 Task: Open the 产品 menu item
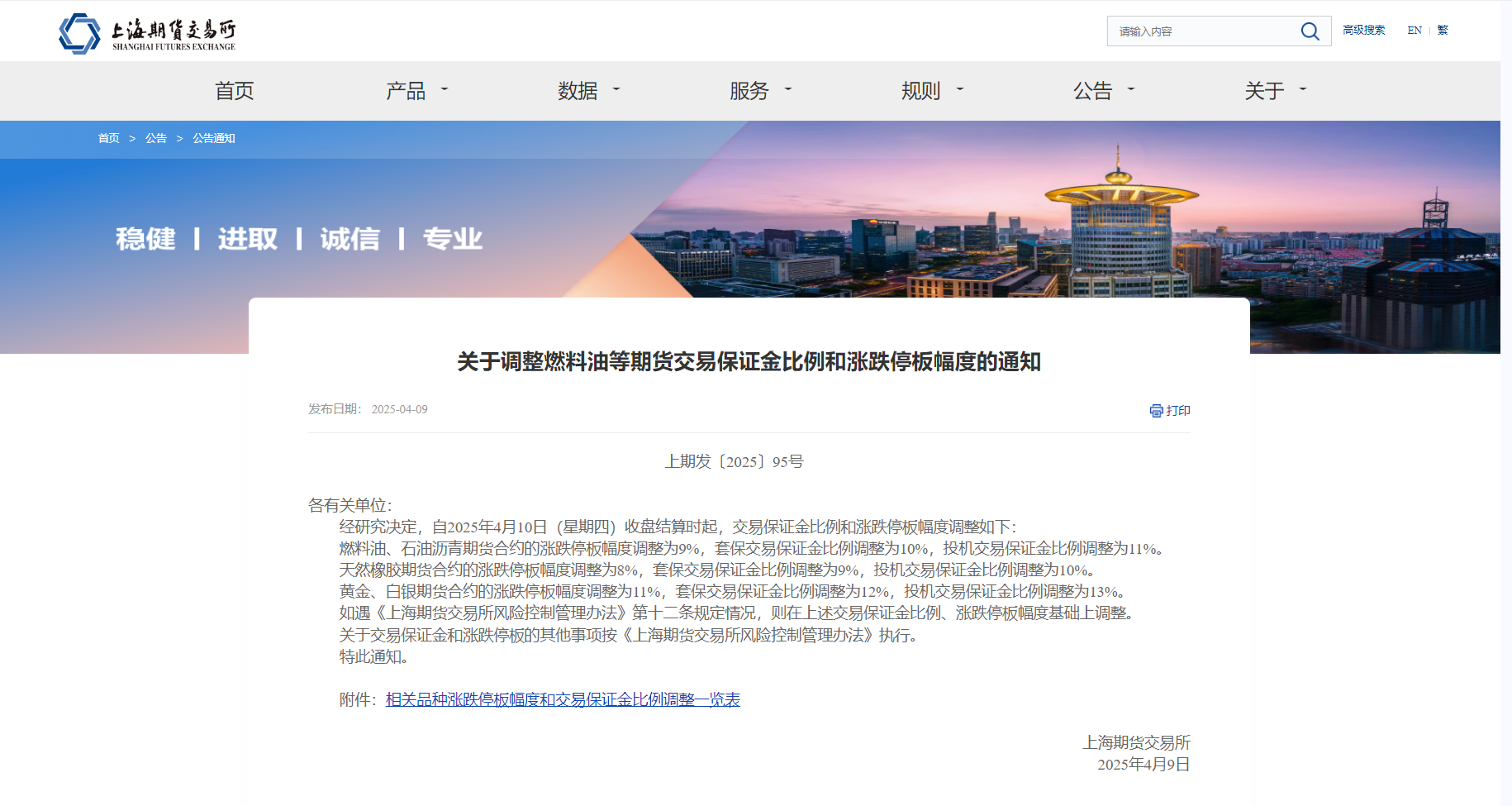coord(406,91)
